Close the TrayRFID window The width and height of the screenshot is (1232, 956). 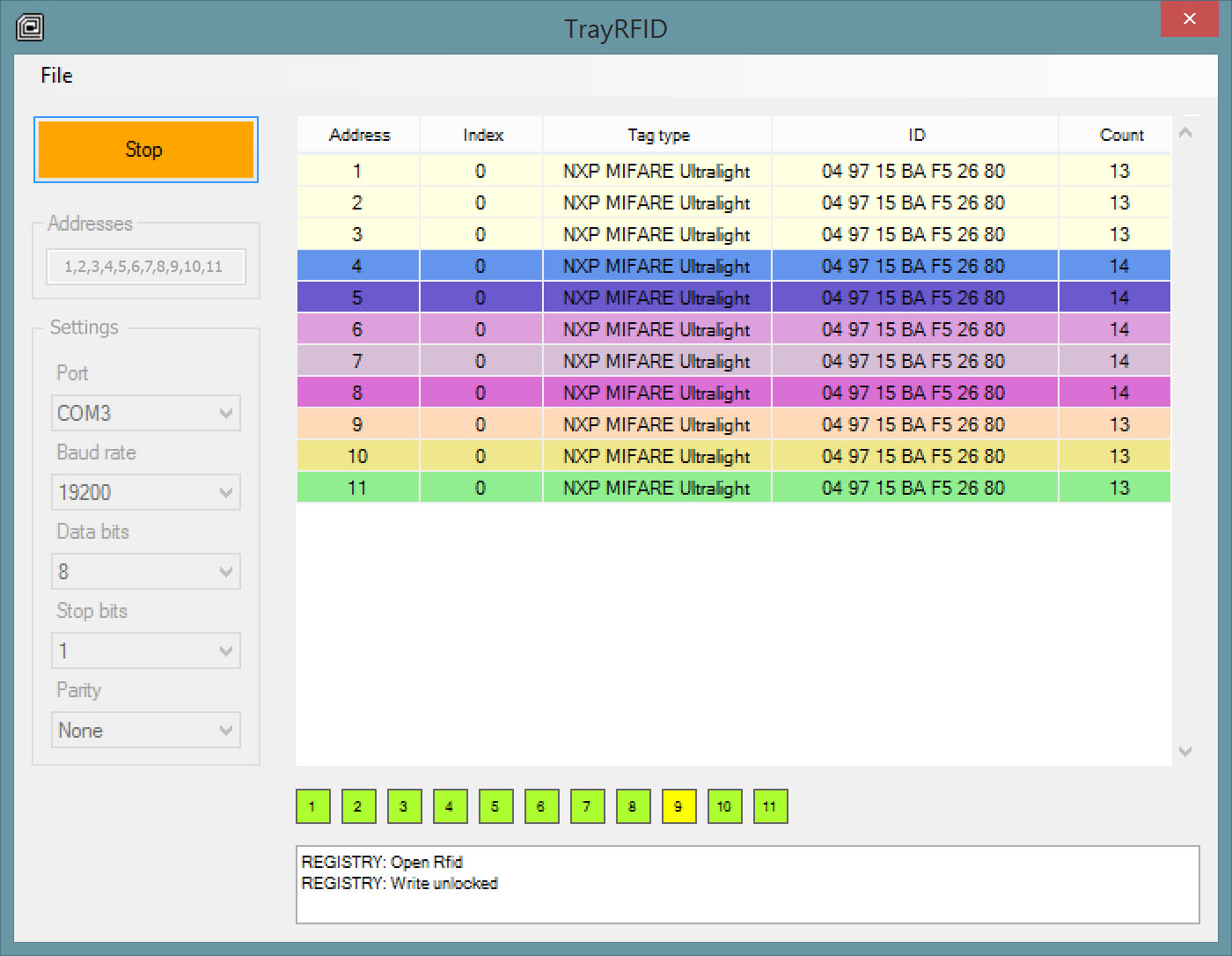(1189, 19)
